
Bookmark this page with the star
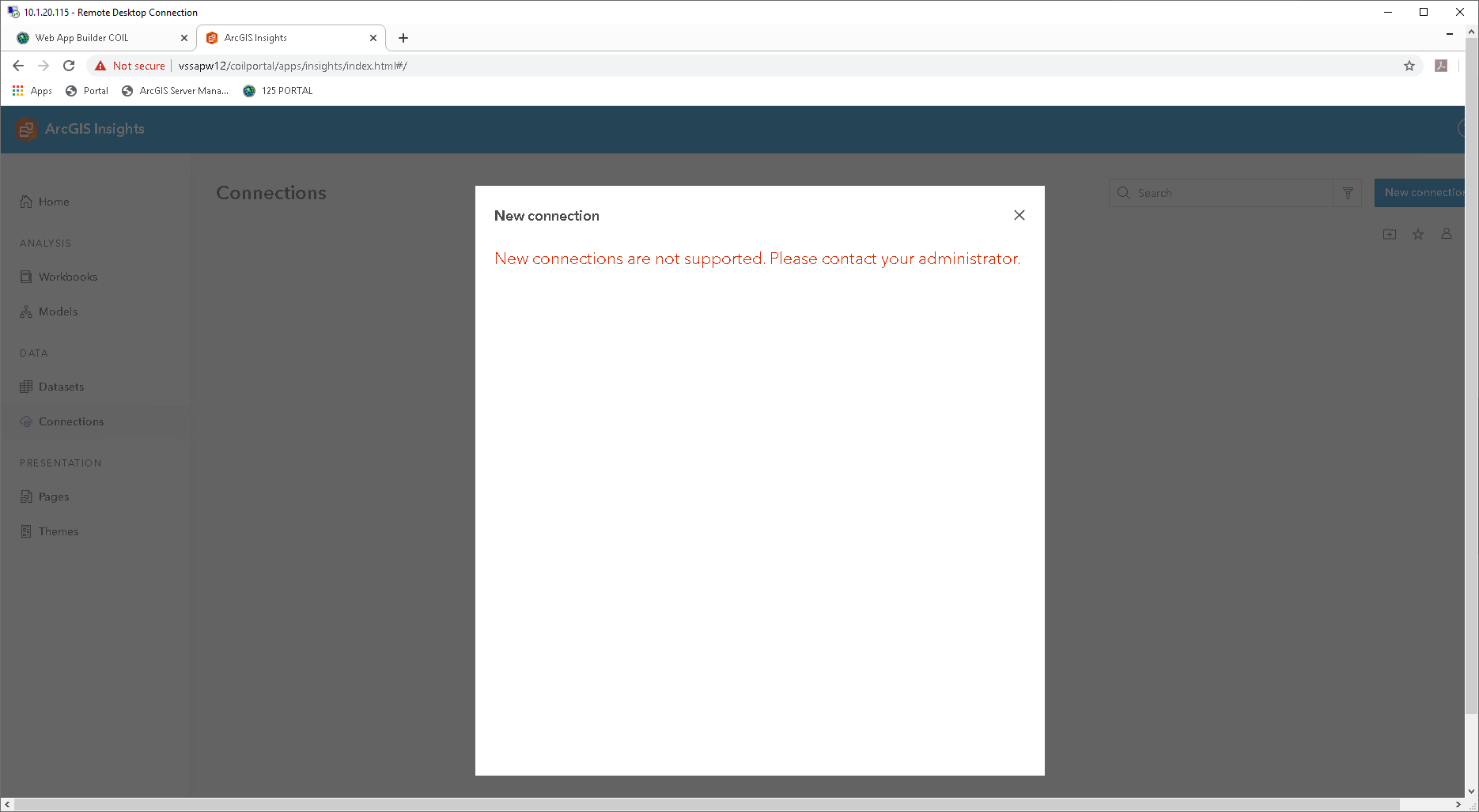[x=1409, y=66]
